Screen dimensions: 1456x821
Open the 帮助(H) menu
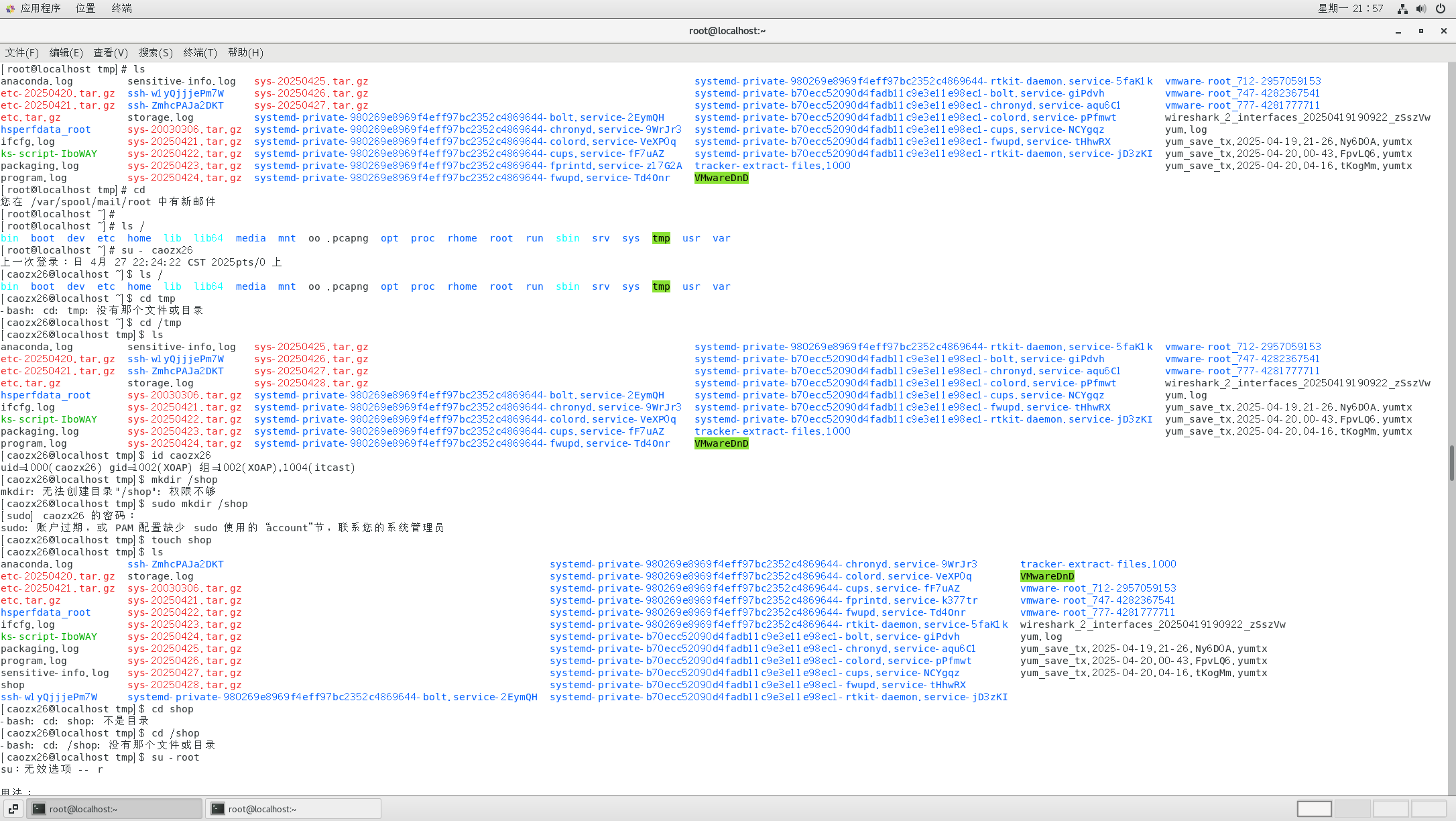pyautogui.click(x=245, y=52)
